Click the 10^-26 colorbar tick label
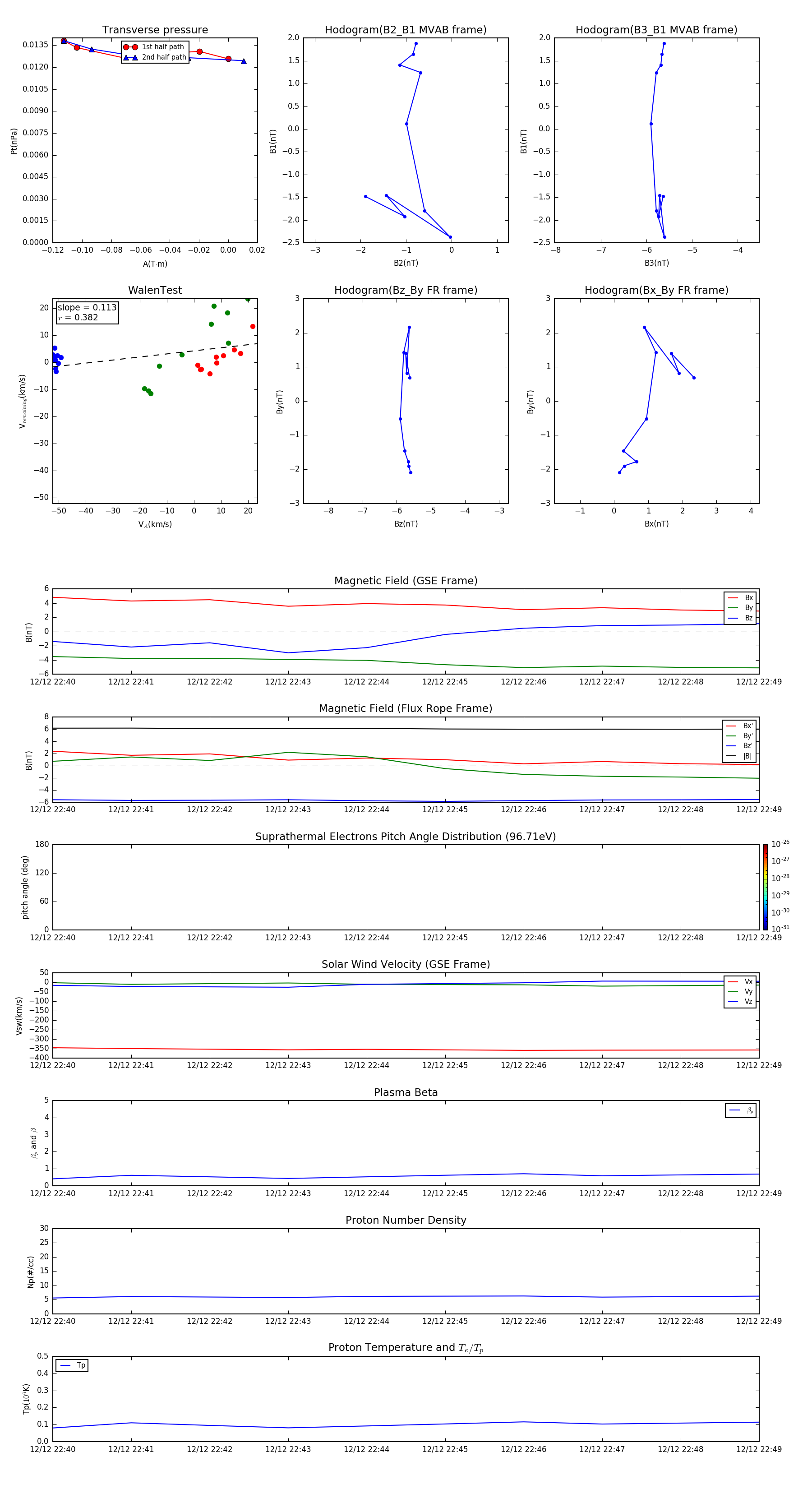This screenshot has width=812, height=1489. (780, 844)
